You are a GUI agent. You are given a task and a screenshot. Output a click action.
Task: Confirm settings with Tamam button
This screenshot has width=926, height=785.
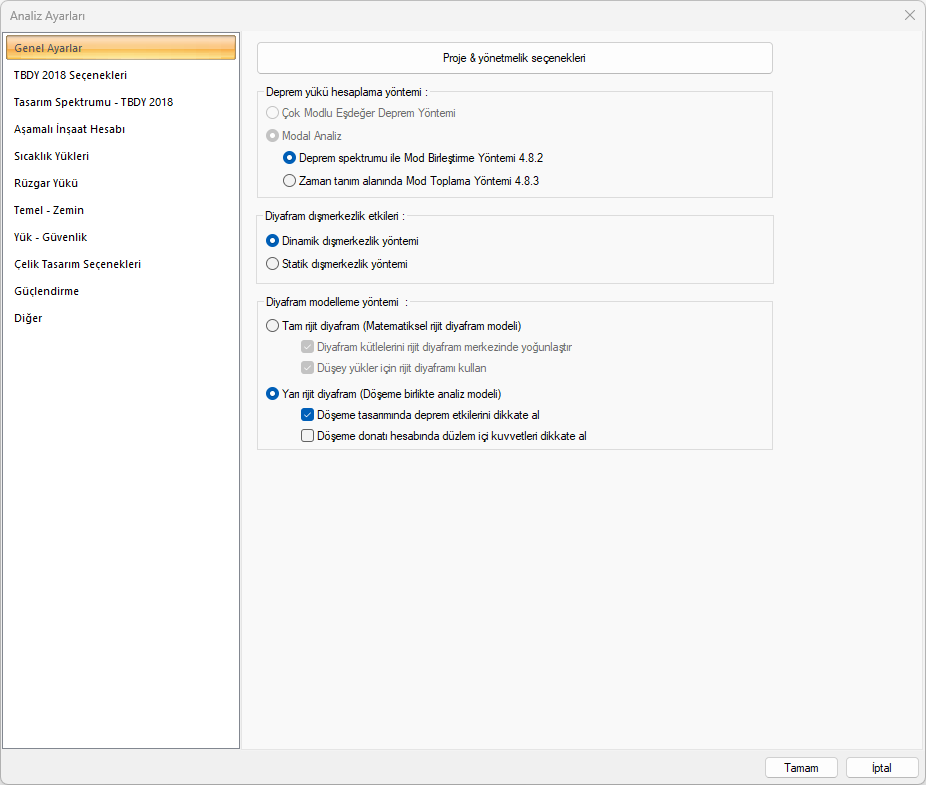pos(801,768)
